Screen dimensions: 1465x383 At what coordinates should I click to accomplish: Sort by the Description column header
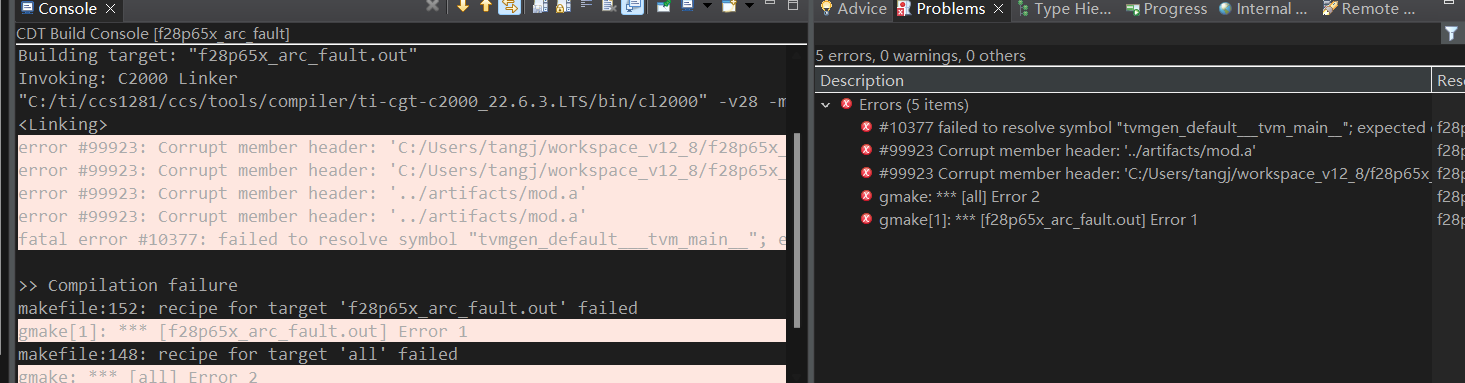tap(1124, 80)
